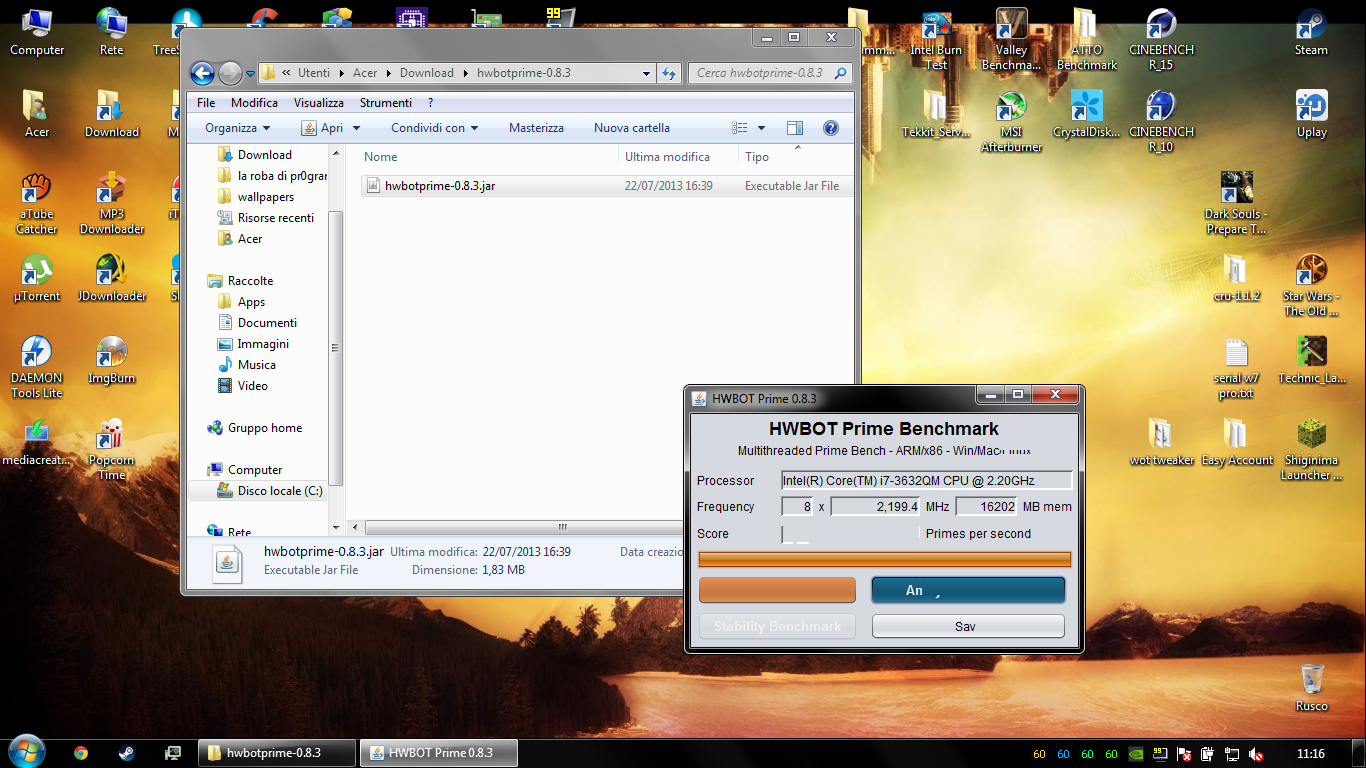Launch aTube Catcher from the desktop
Screen dimensions: 1366x768
[x=37, y=204]
